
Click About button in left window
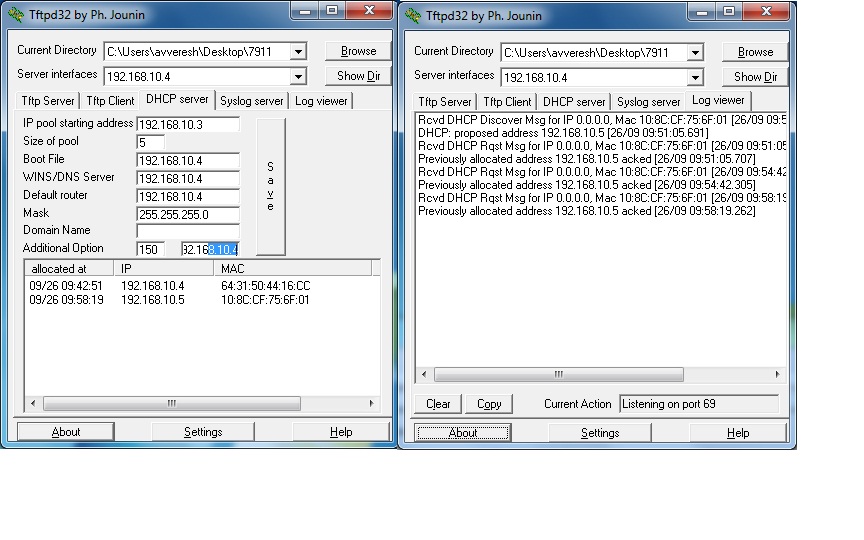coord(66,432)
